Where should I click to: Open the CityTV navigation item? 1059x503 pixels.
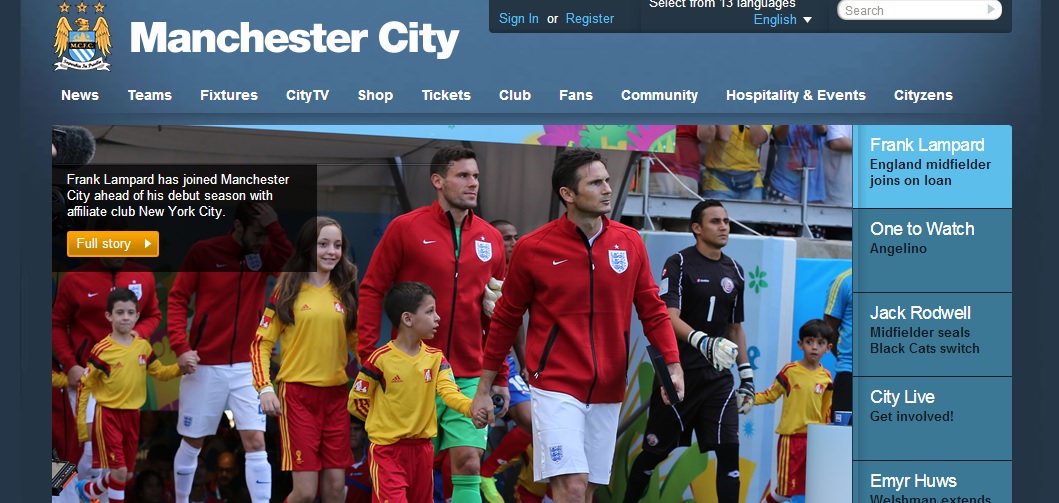point(307,95)
